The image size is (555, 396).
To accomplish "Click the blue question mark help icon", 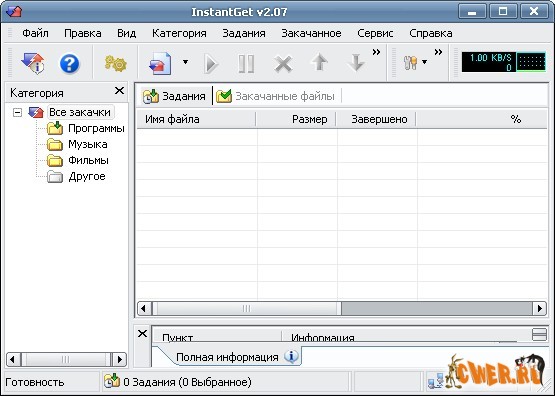I will click(x=69, y=64).
